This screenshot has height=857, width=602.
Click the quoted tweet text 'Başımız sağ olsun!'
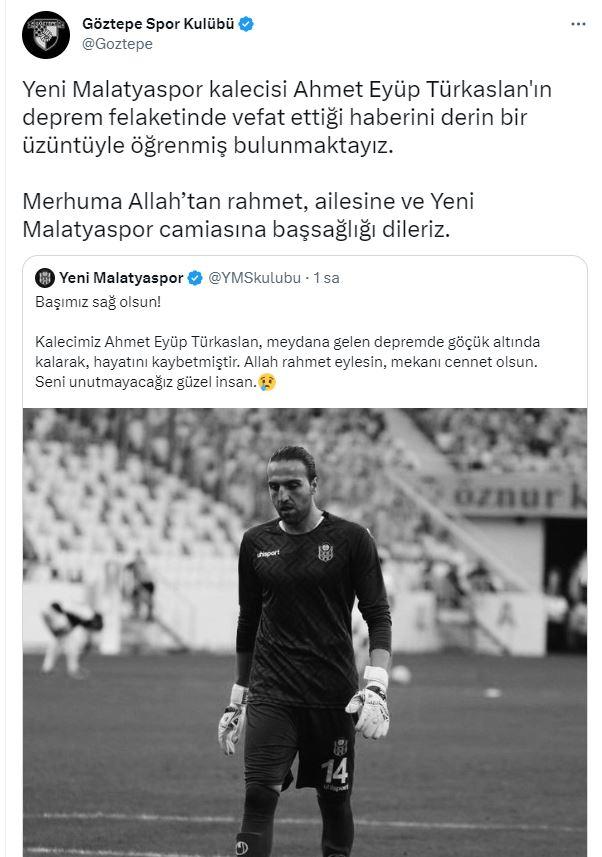(x=98, y=302)
